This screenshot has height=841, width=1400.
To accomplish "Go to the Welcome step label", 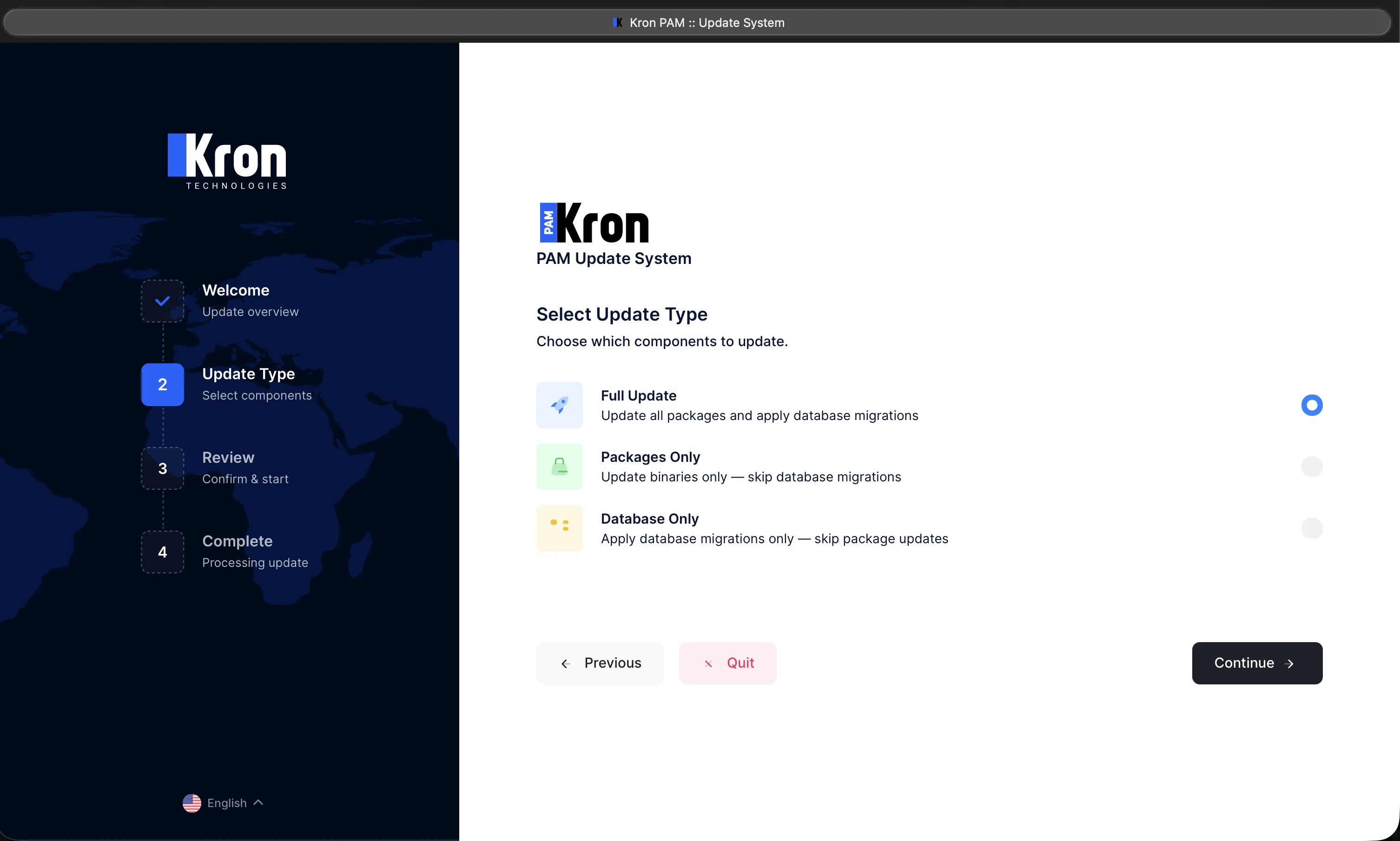I will [x=236, y=290].
